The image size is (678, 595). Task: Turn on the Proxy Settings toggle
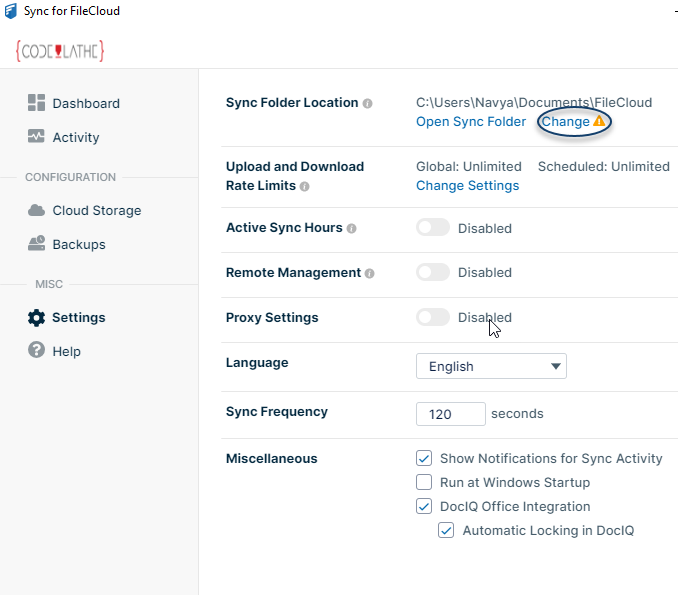click(433, 317)
